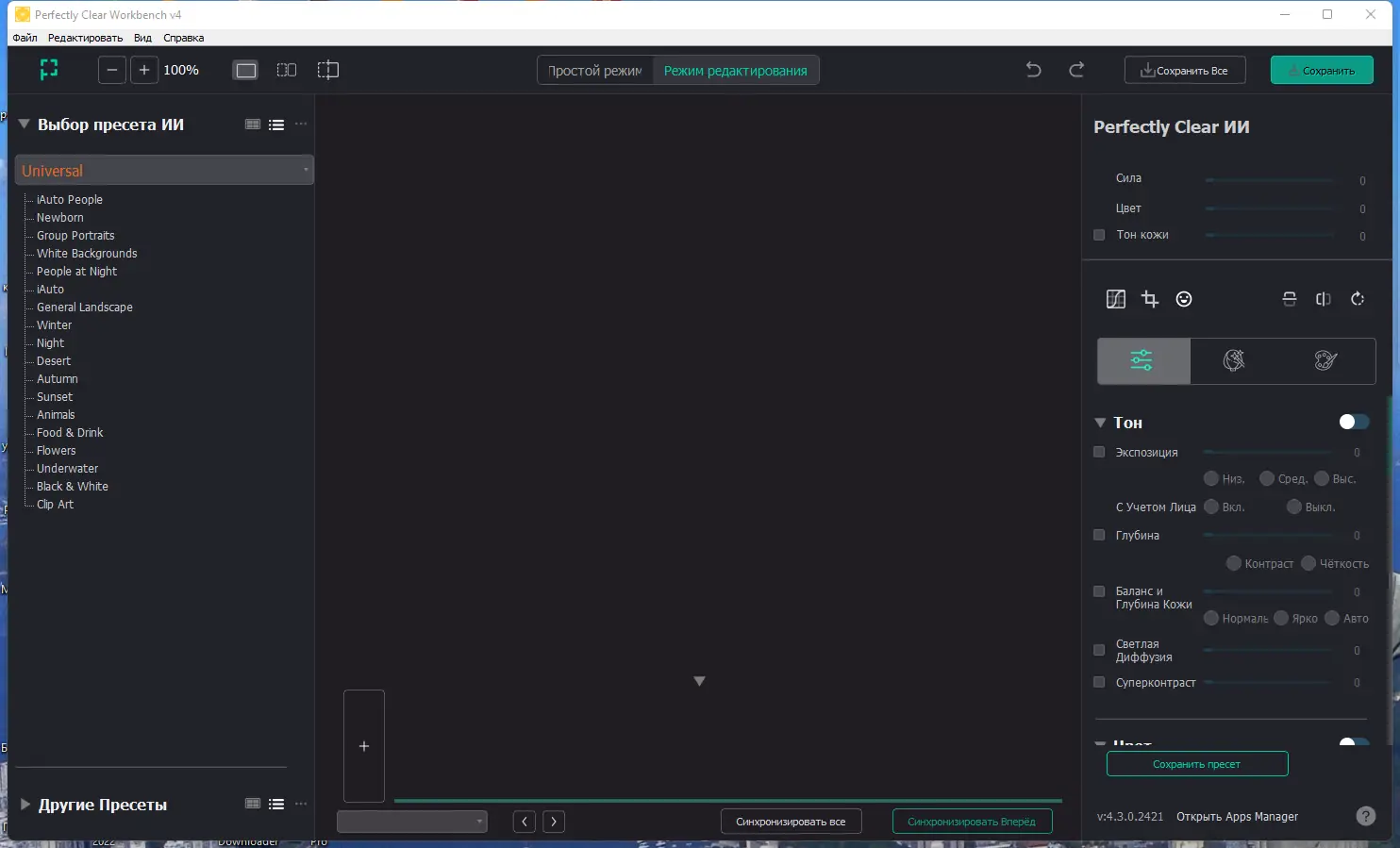The height and width of the screenshot is (848, 1400).
Task: Switch to single image view
Action: pos(245,70)
